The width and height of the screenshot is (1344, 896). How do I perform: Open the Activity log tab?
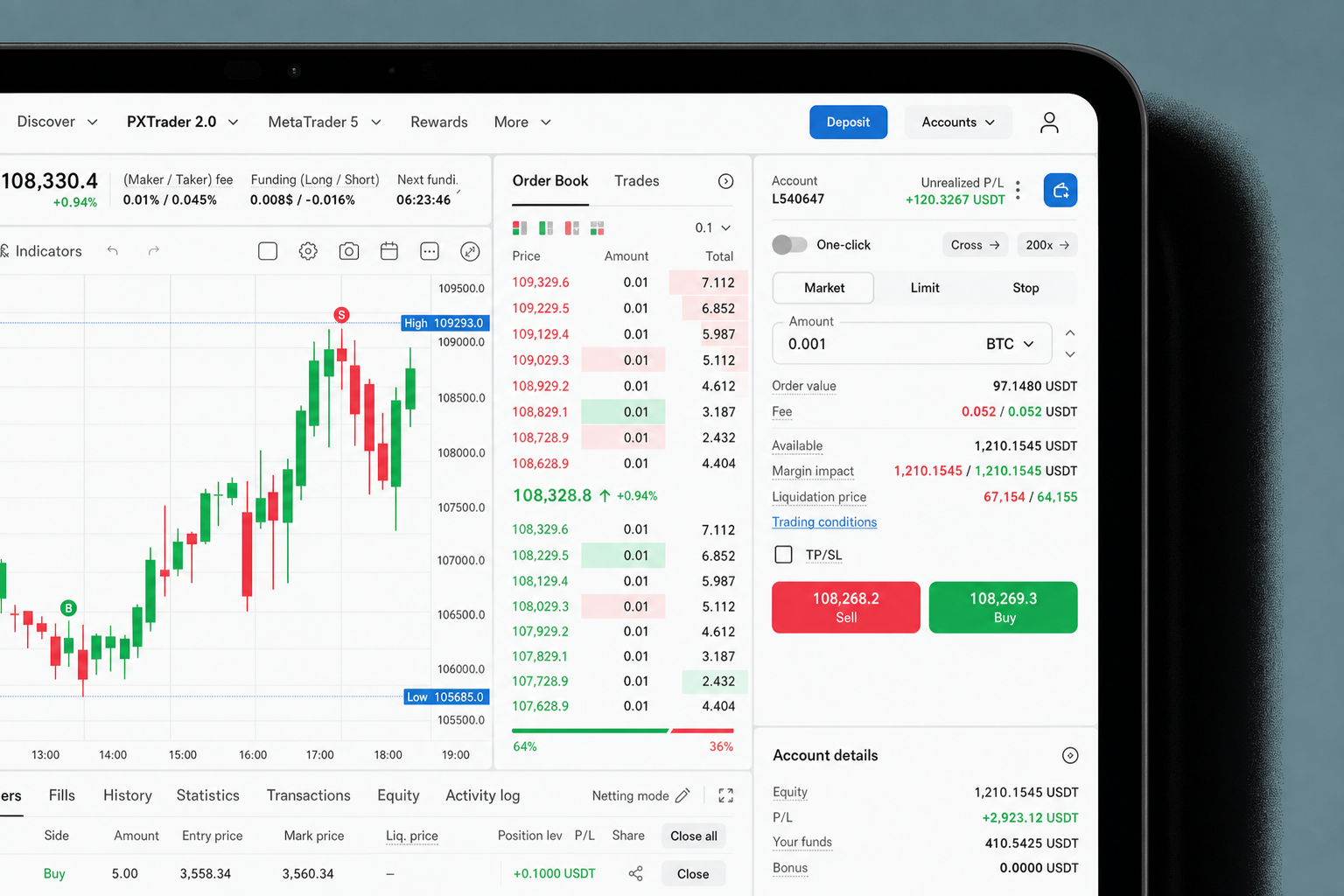pyautogui.click(x=483, y=795)
